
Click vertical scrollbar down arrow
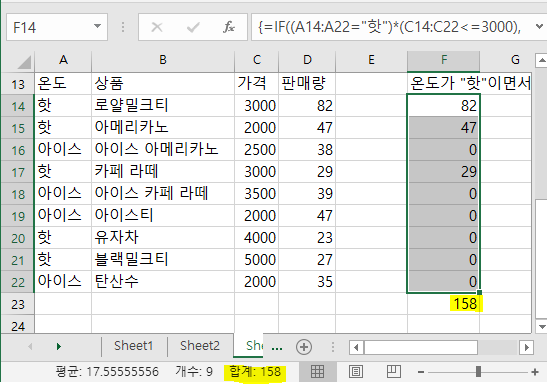541,326
